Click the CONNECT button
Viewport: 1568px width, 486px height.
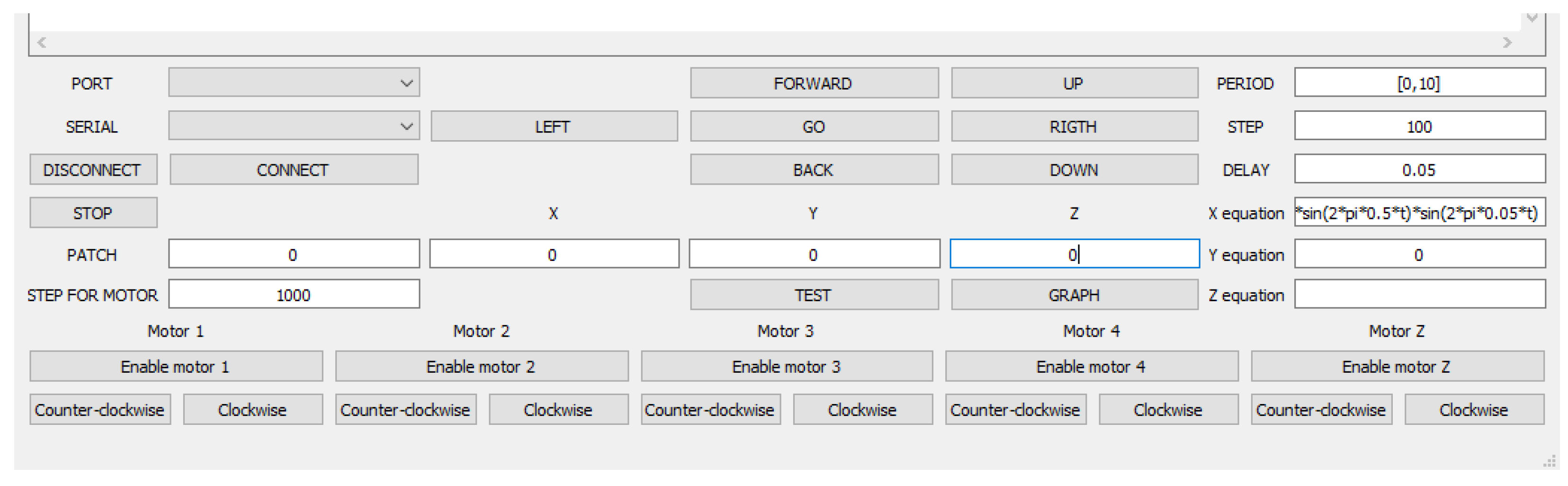294,169
